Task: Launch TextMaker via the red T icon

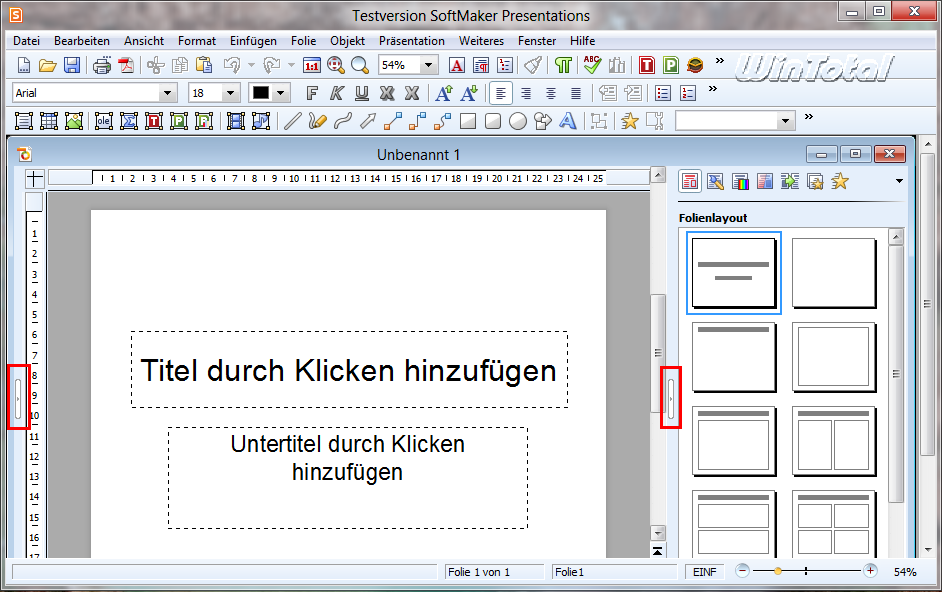Action: (x=647, y=65)
